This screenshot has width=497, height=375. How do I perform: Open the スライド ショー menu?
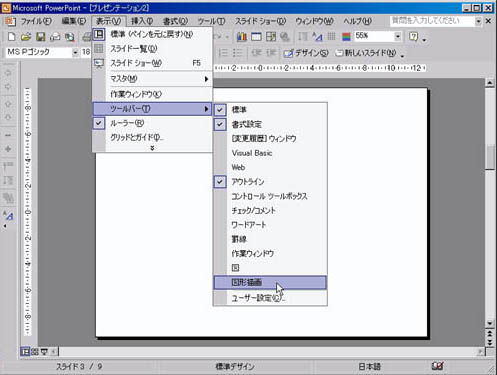[x=260, y=21]
